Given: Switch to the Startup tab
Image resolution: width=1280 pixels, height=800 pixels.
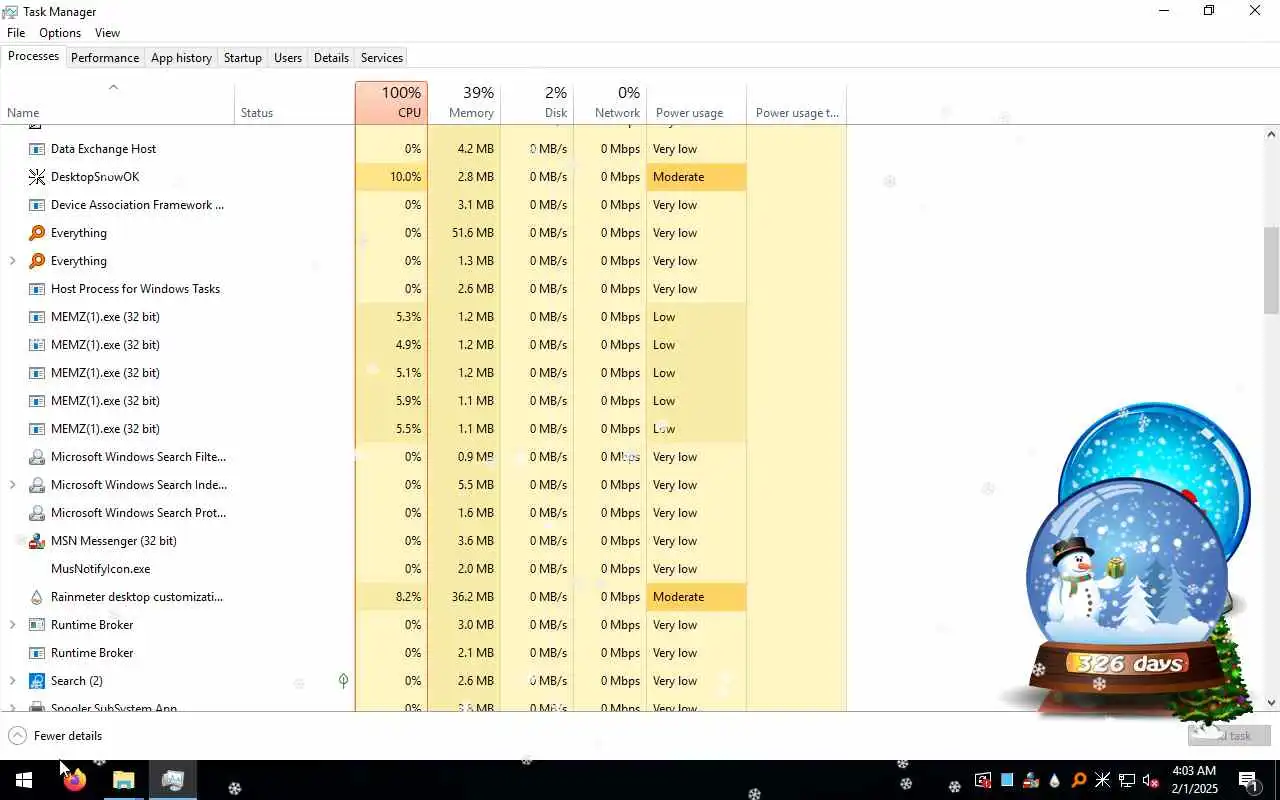Looking at the screenshot, I should point(242,58).
